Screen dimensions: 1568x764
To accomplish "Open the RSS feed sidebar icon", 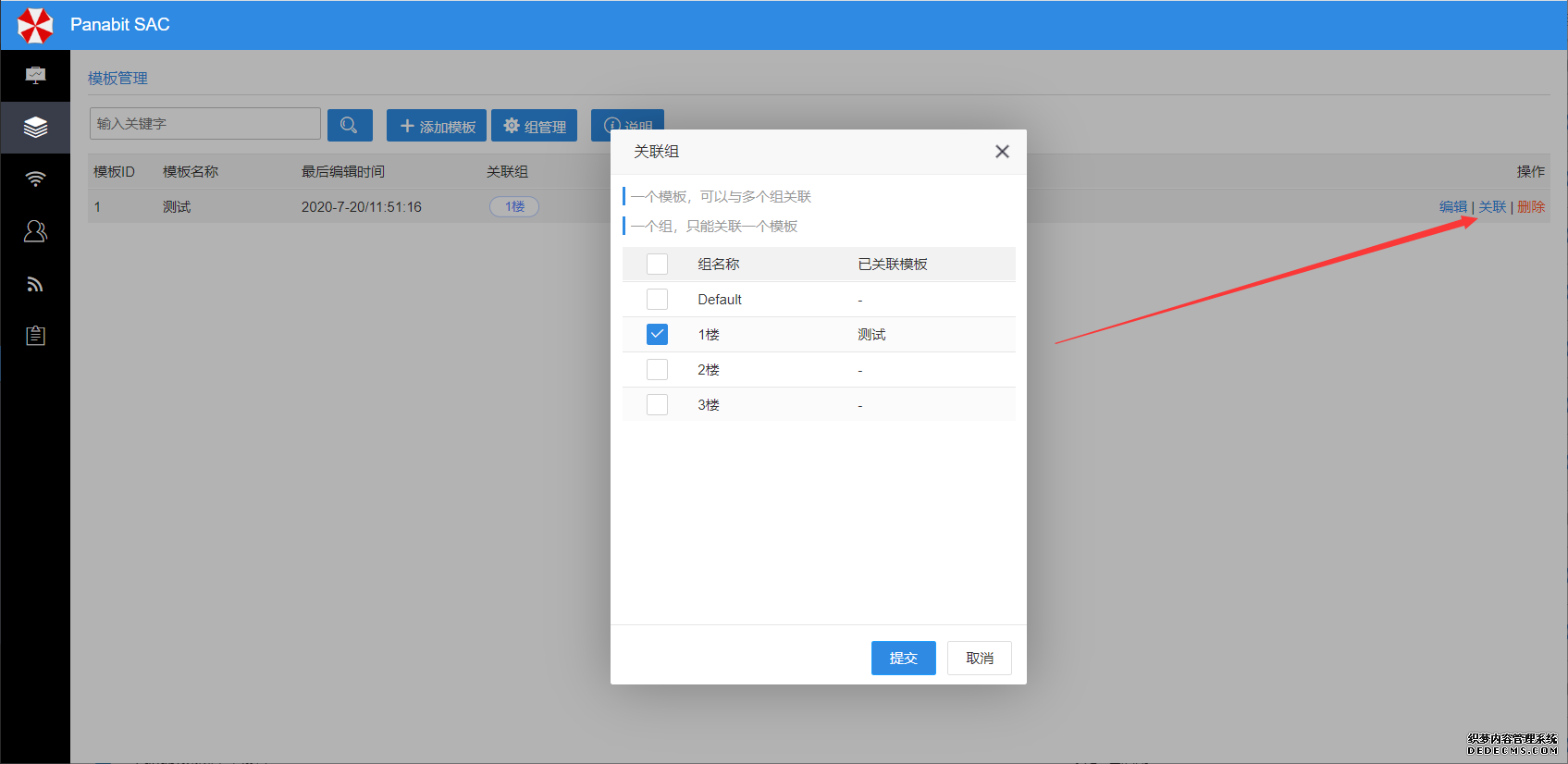I will [35, 284].
